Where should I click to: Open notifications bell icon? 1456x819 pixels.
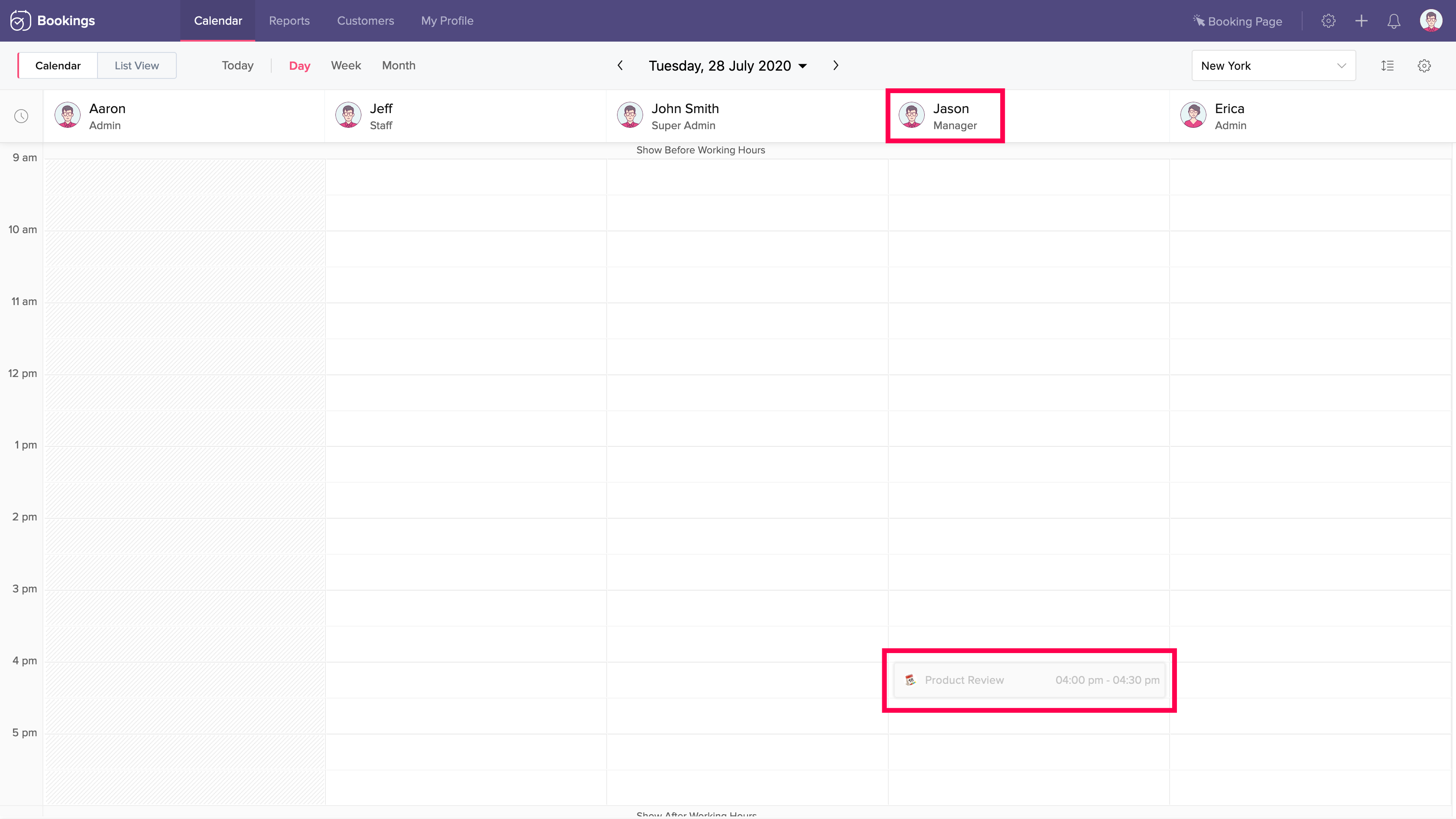pos(1394,22)
